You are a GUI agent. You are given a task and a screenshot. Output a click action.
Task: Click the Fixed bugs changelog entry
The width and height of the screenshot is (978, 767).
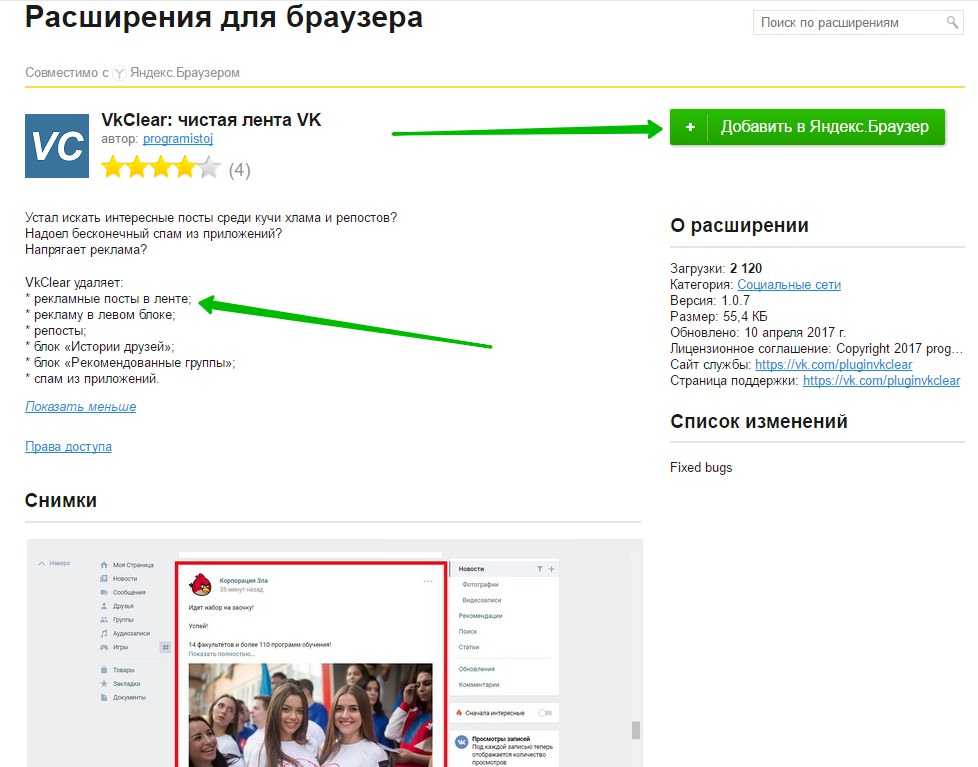[701, 468]
